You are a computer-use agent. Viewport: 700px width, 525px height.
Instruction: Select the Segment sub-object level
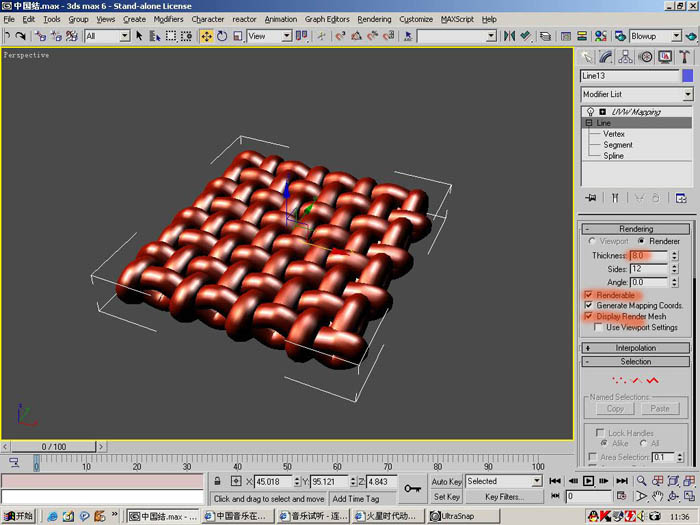618,145
